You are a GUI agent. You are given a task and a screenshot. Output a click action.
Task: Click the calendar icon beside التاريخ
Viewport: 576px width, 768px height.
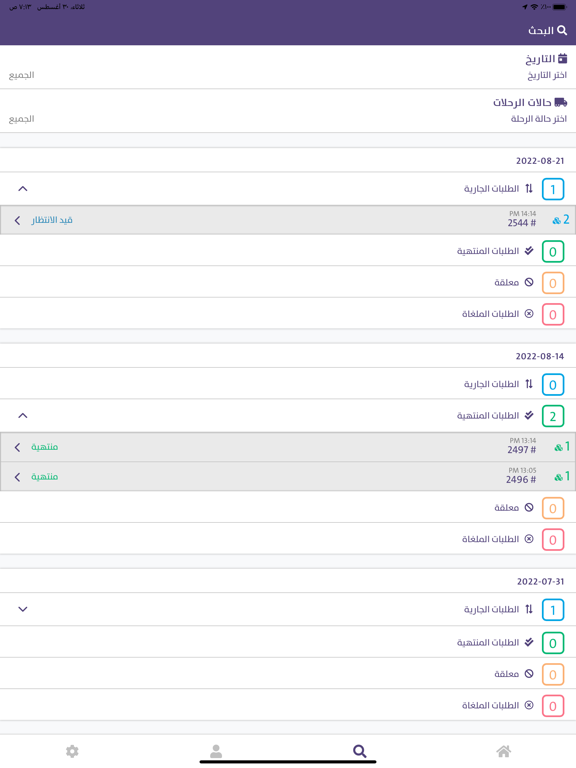coord(562,59)
